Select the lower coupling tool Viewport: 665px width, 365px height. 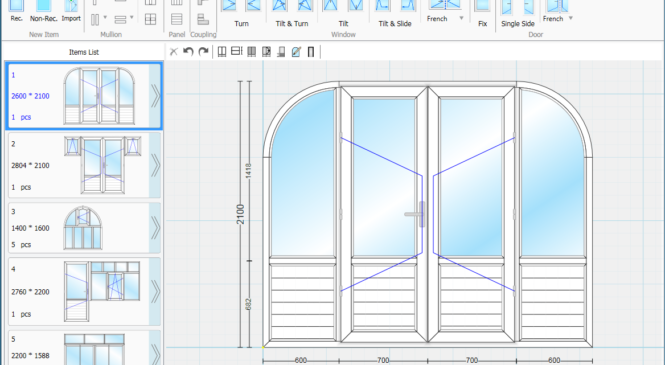click(x=203, y=19)
